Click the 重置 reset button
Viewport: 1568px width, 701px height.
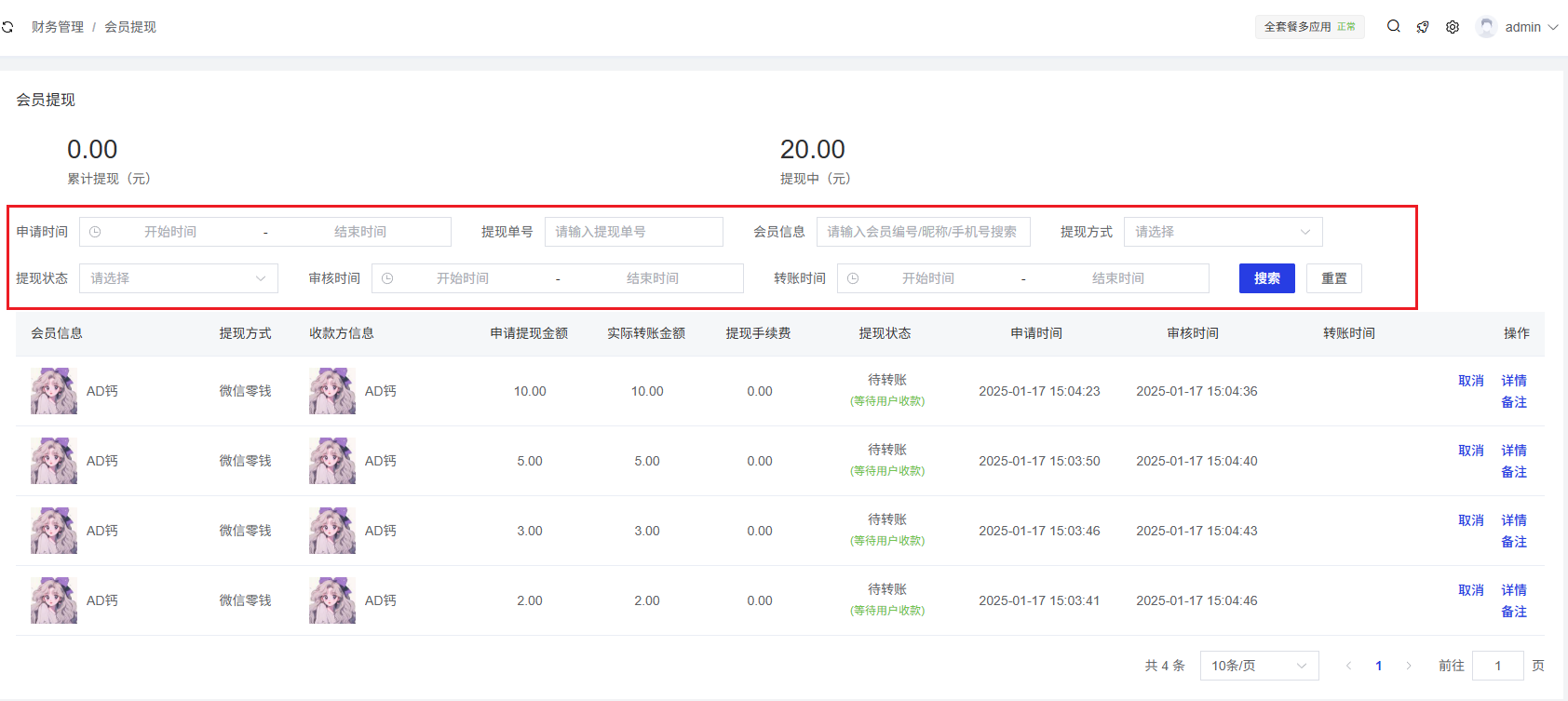pyautogui.click(x=1333, y=278)
